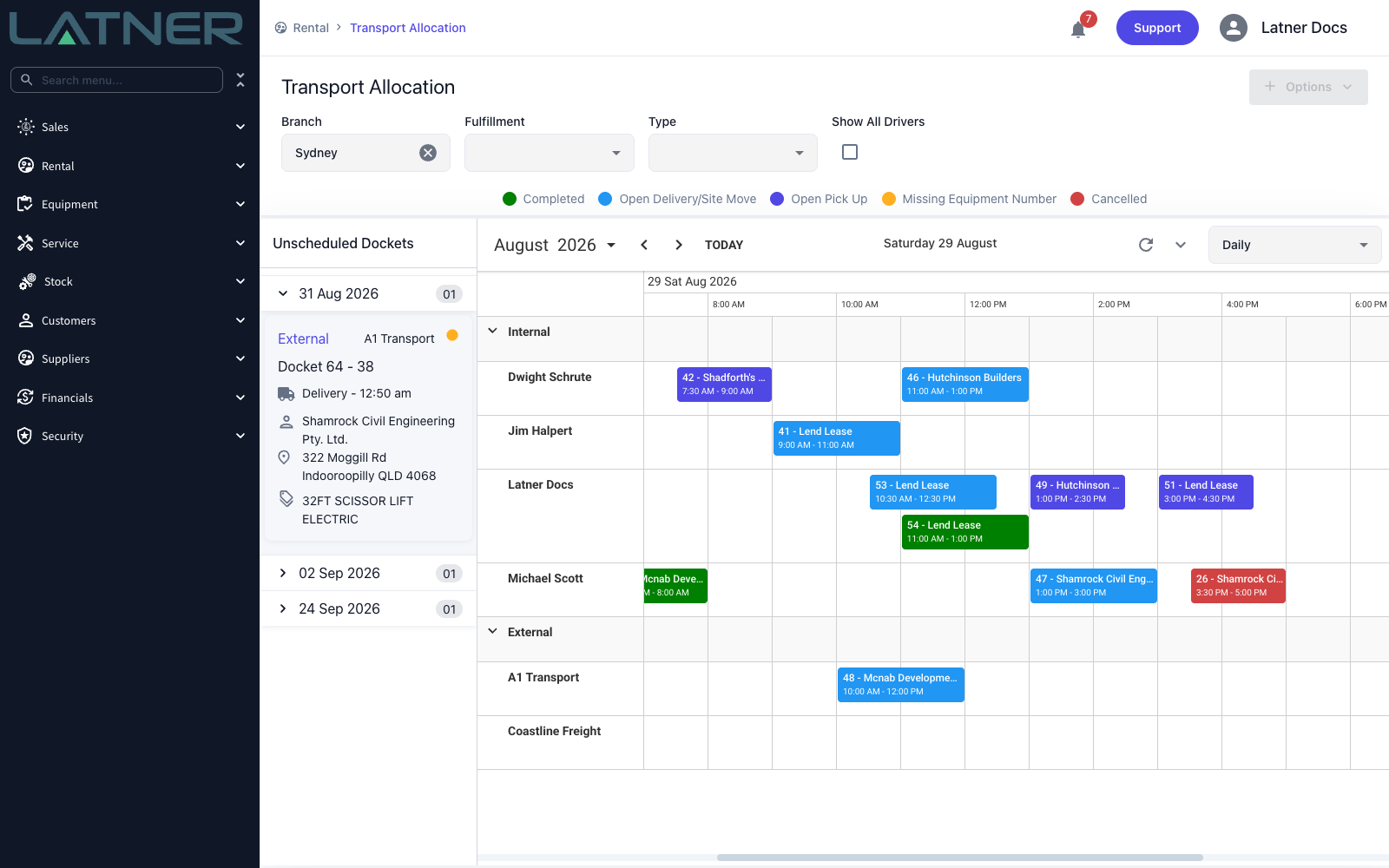Click the Stock menu icon
Viewport: 1389px width, 868px height.
[27, 281]
